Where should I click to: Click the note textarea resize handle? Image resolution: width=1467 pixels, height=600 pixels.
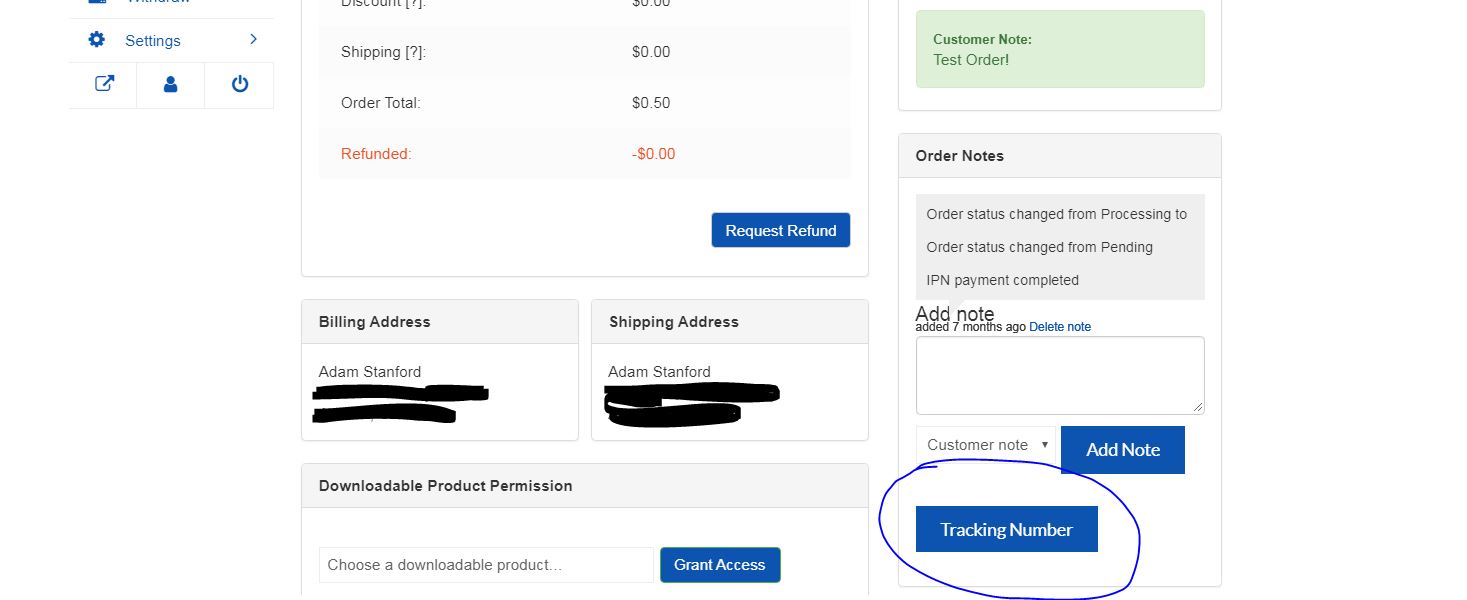point(1199,408)
